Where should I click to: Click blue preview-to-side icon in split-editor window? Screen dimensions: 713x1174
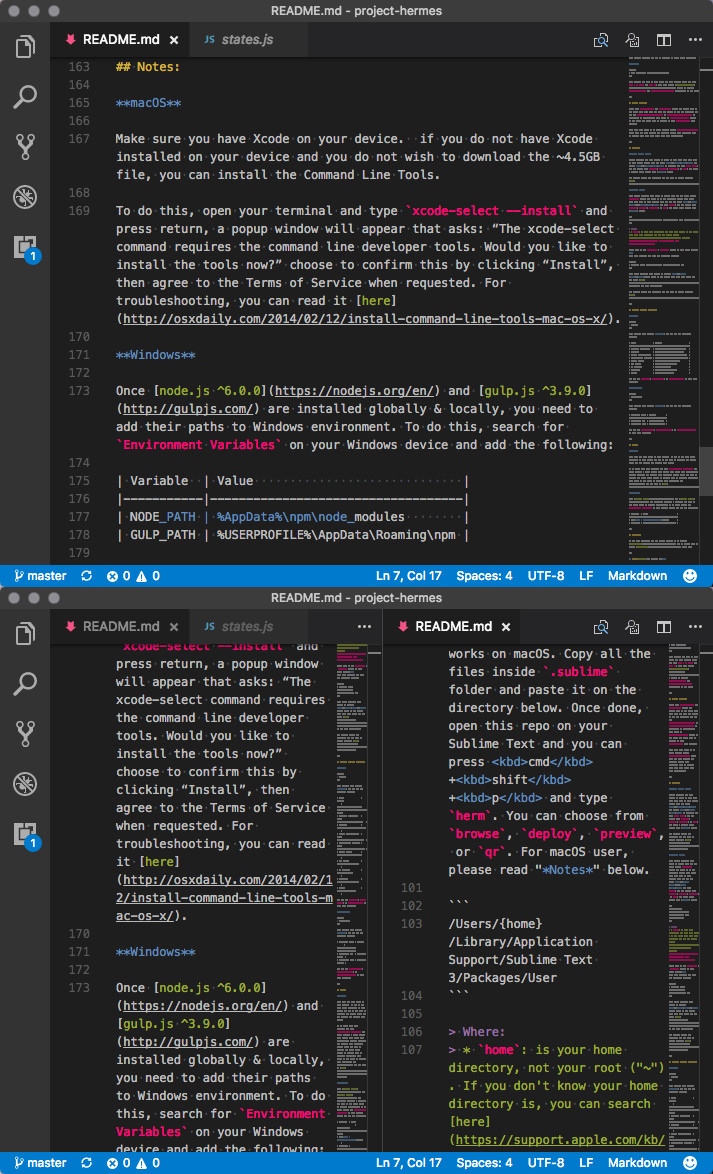point(601,627)
